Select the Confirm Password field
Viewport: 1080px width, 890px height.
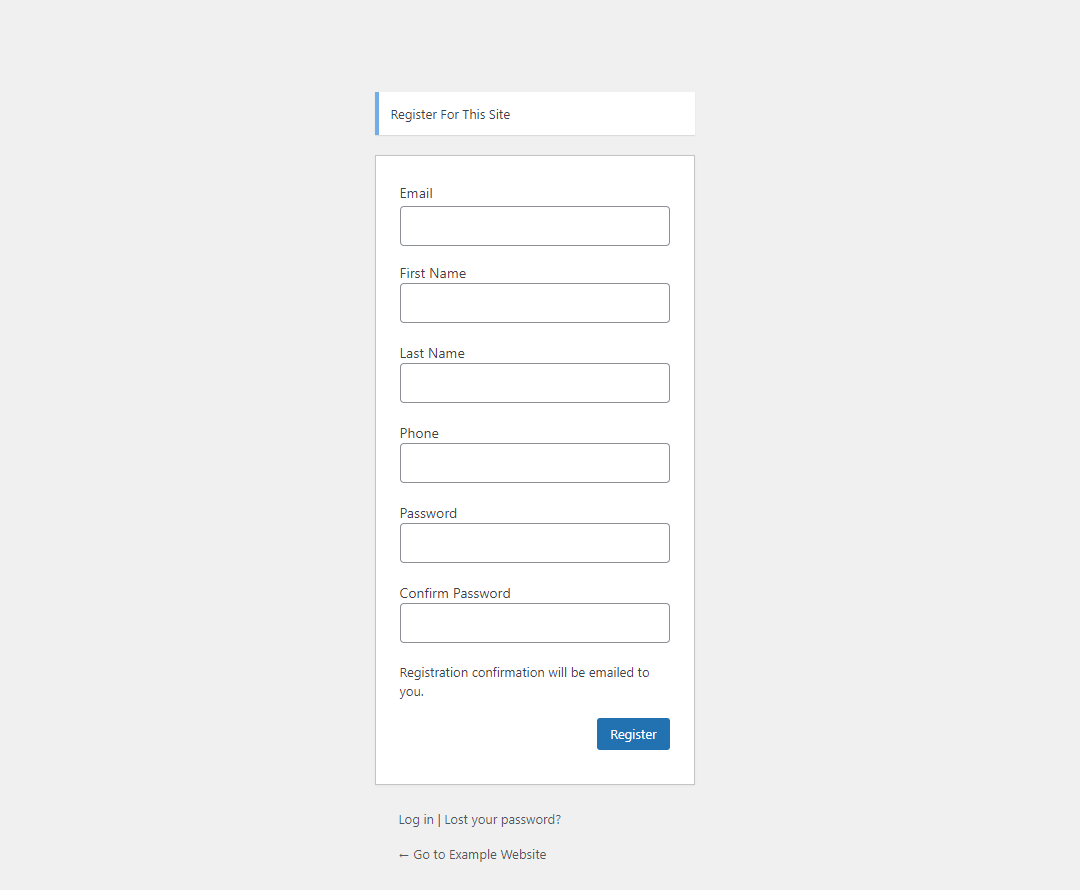[x=534, y=623]
